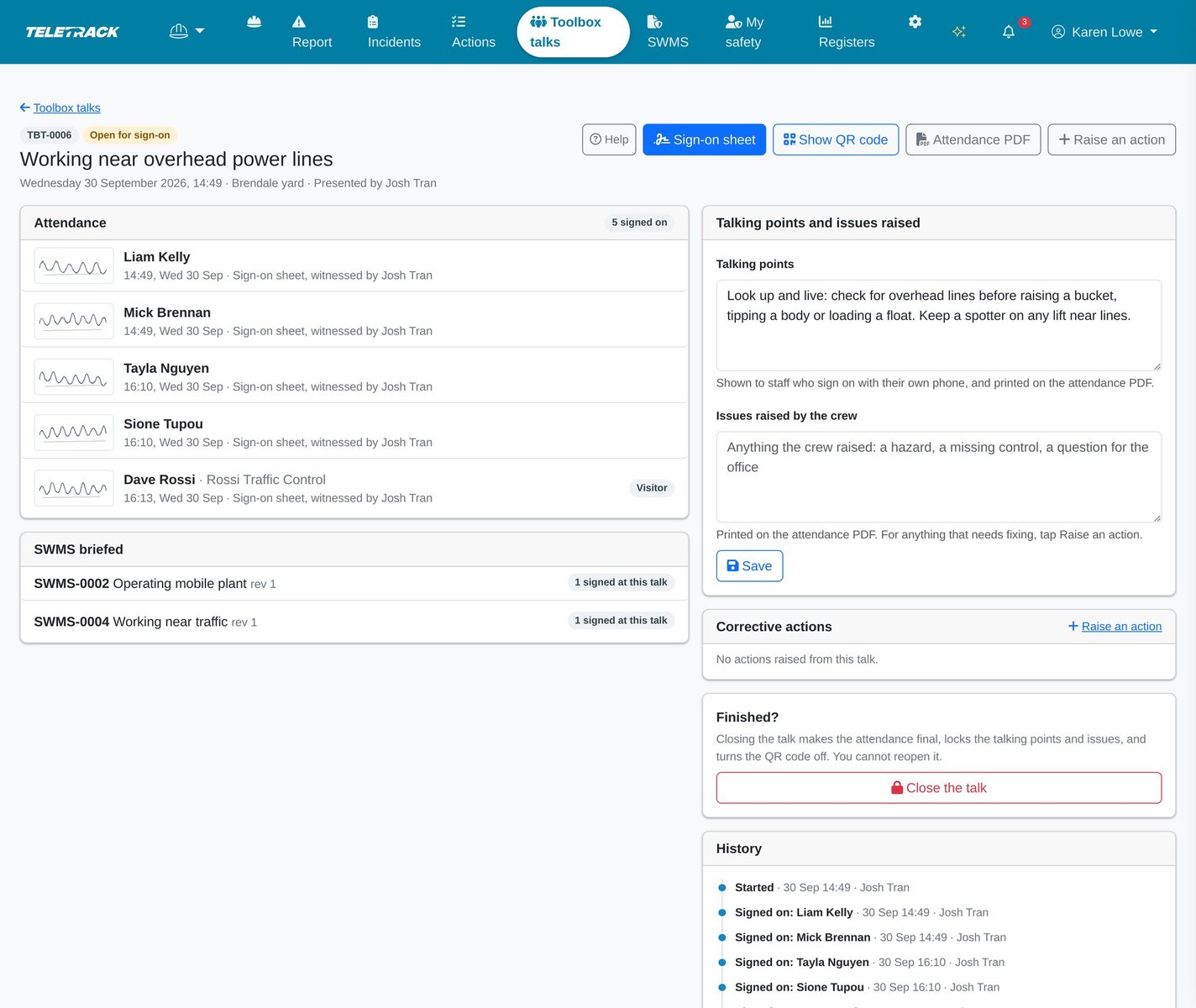Download the Attendance PDF
Screen dimensions: 1196x1008
(973, 139)
